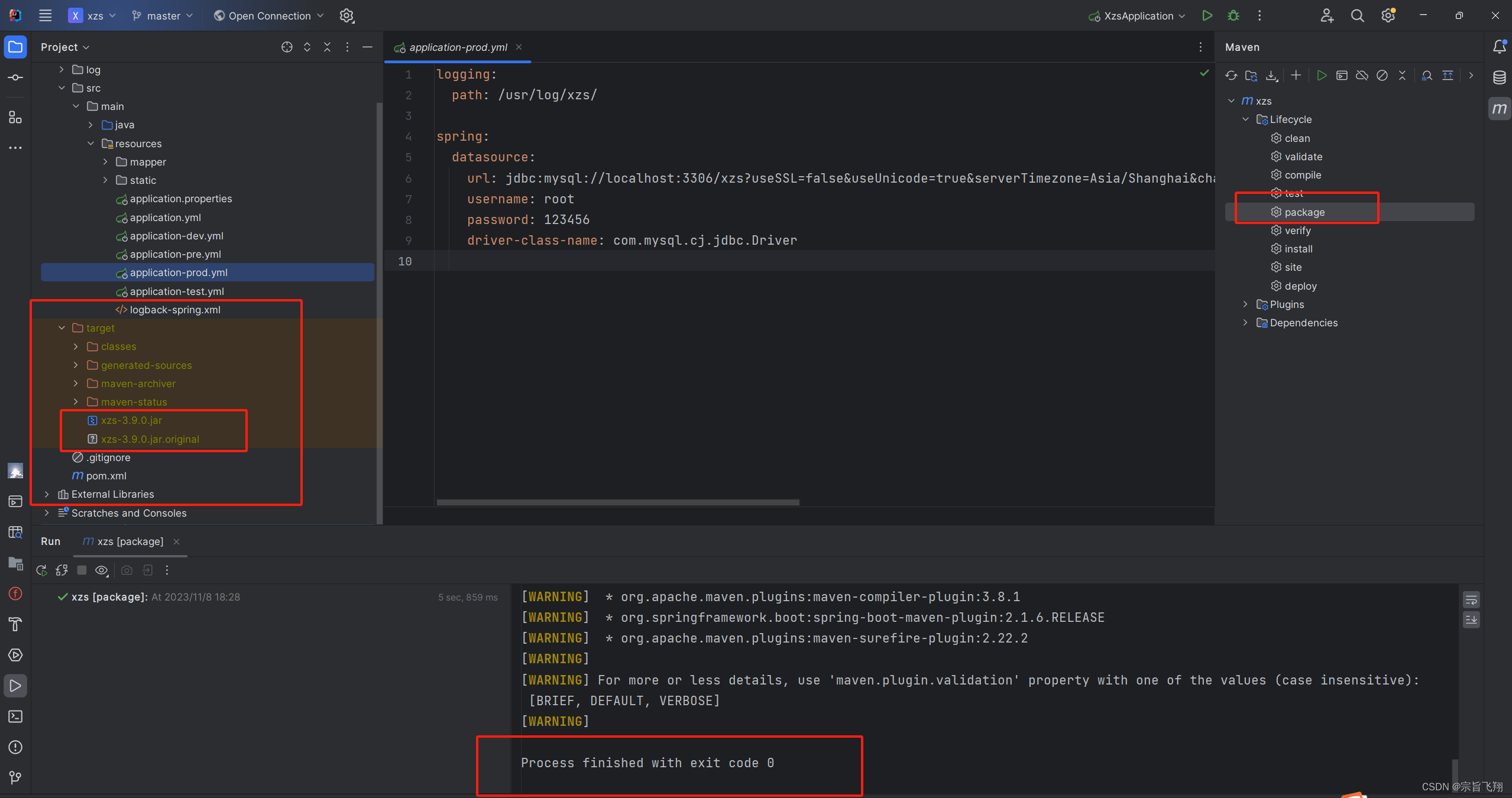Viewport: 1512px width, 798px height.
Task: Hide the Project panel with minus icon
Action: tap(367, 47)
